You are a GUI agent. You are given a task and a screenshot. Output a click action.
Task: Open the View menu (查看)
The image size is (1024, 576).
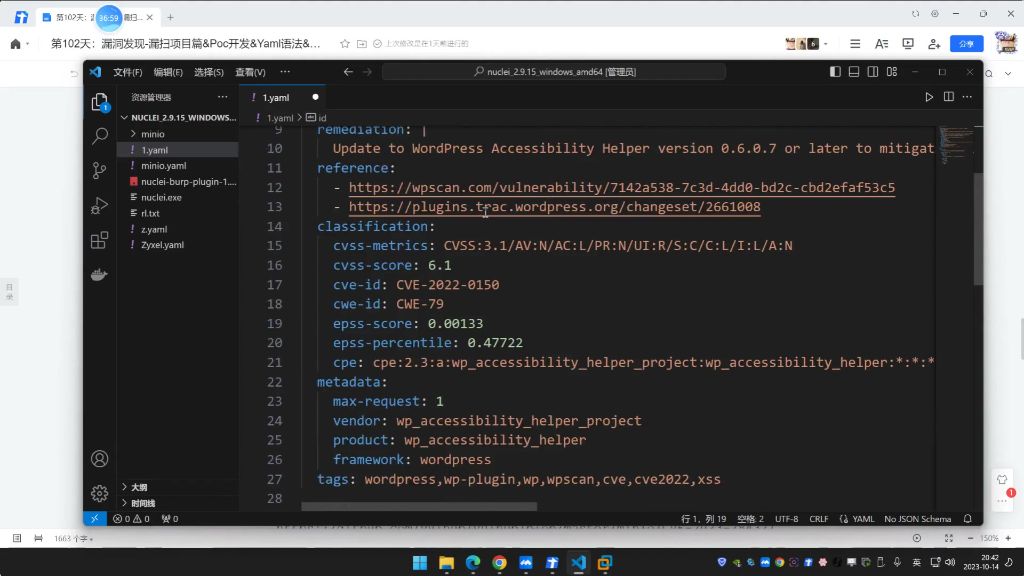click(250, 72)
